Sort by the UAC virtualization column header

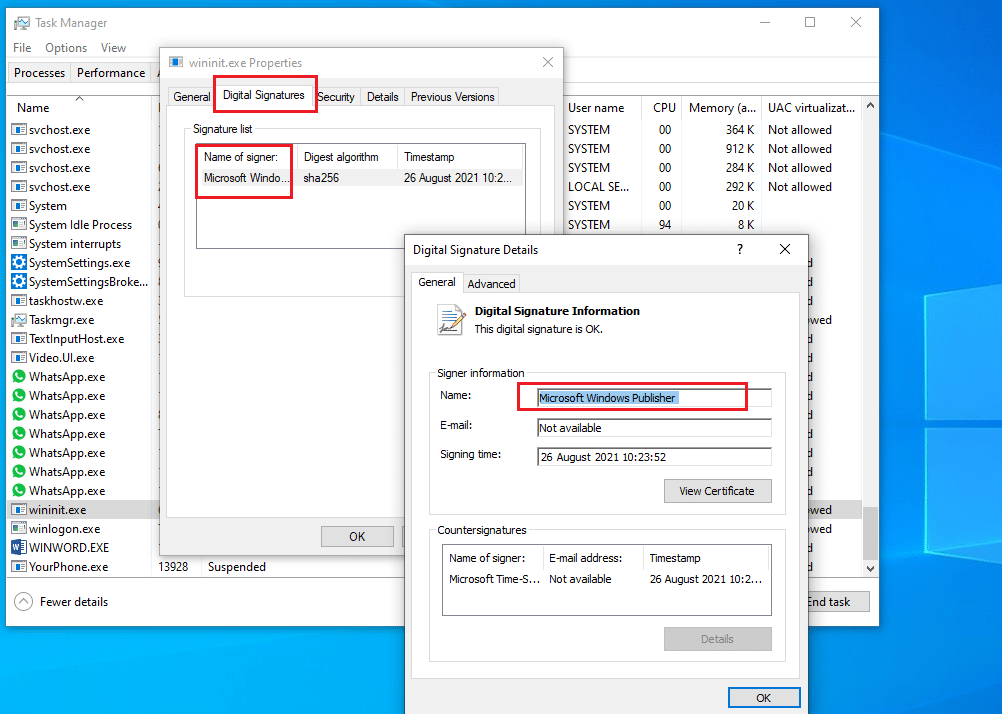point(812,108)
